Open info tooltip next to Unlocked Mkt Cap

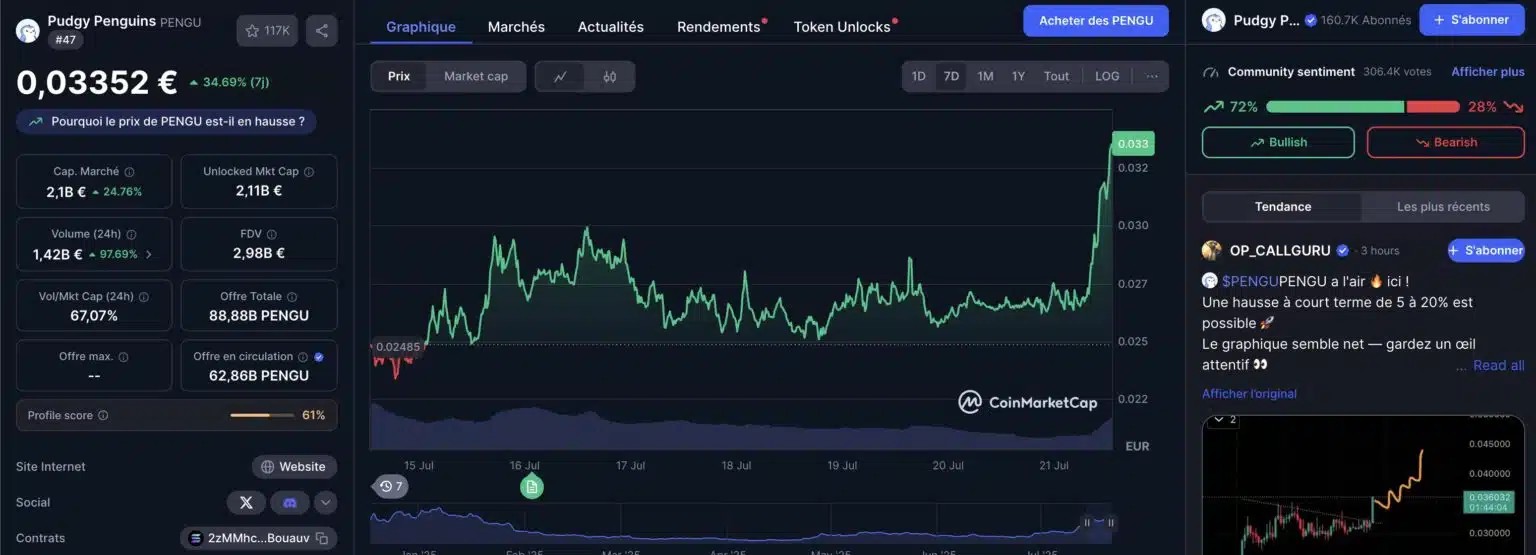coord(308,172)
